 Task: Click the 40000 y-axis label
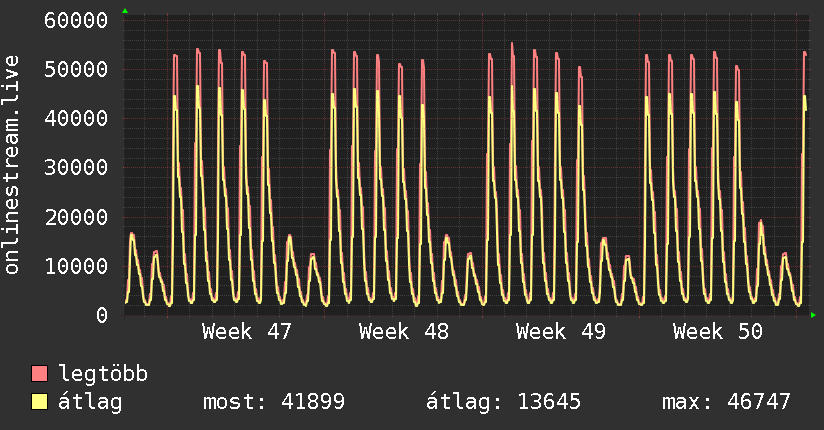(76, 118)
